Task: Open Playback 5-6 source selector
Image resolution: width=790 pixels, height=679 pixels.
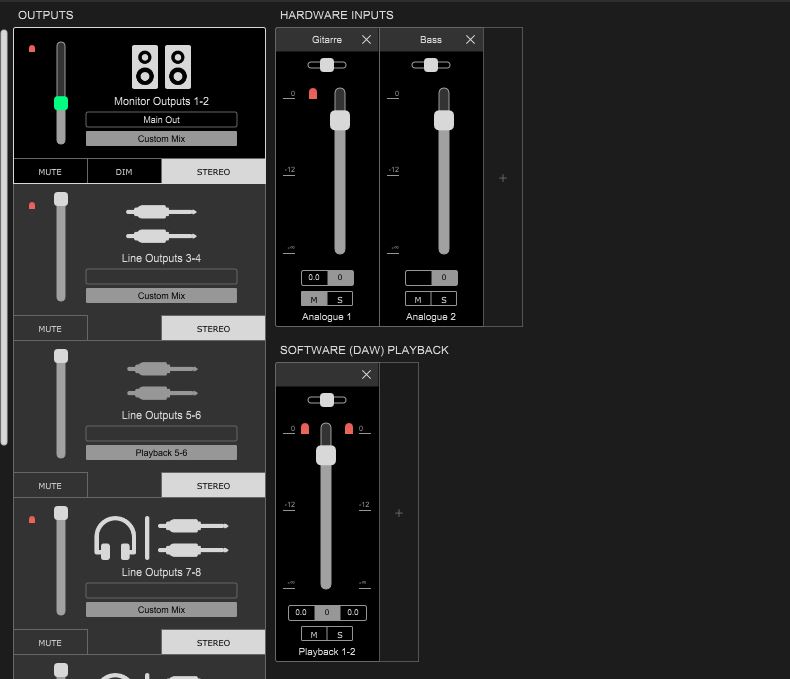Action: pyautogui.click(x=161, y=452)
